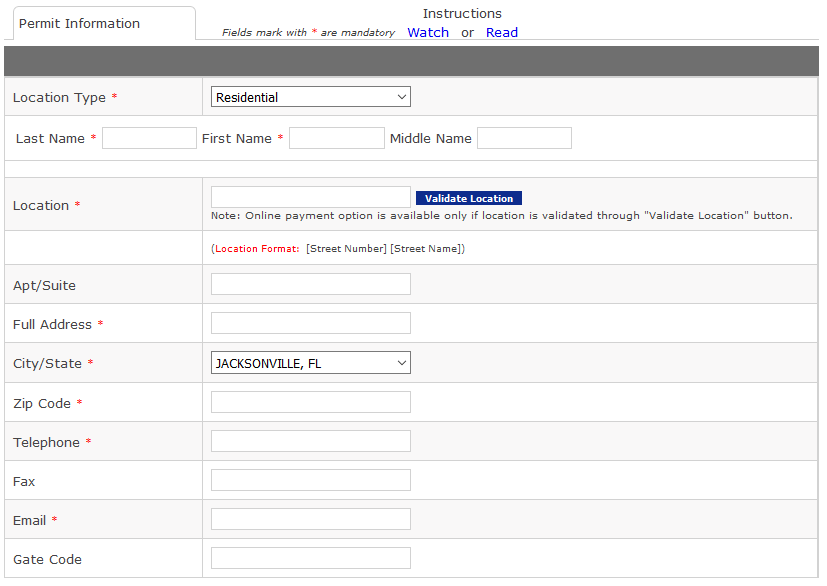
Task: Focus the Gate Code input field
Action: (x=311, y=558)
